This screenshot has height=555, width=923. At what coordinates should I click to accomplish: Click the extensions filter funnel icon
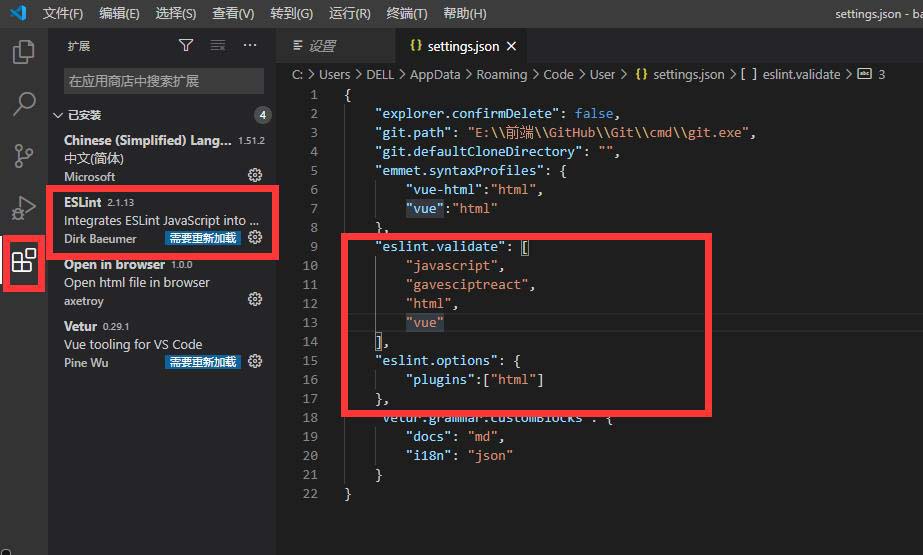pyautogui.click(x=185, y=45)
